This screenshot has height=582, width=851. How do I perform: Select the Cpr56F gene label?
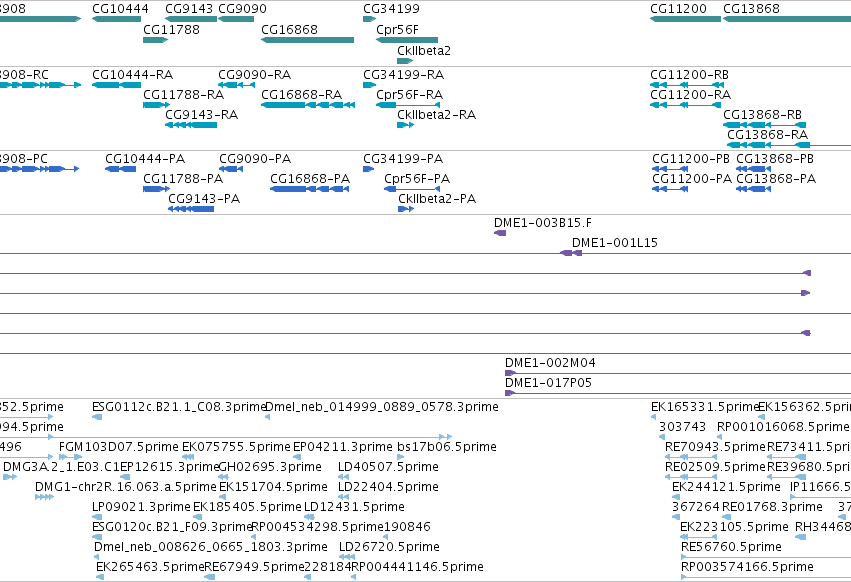[397, 29]
